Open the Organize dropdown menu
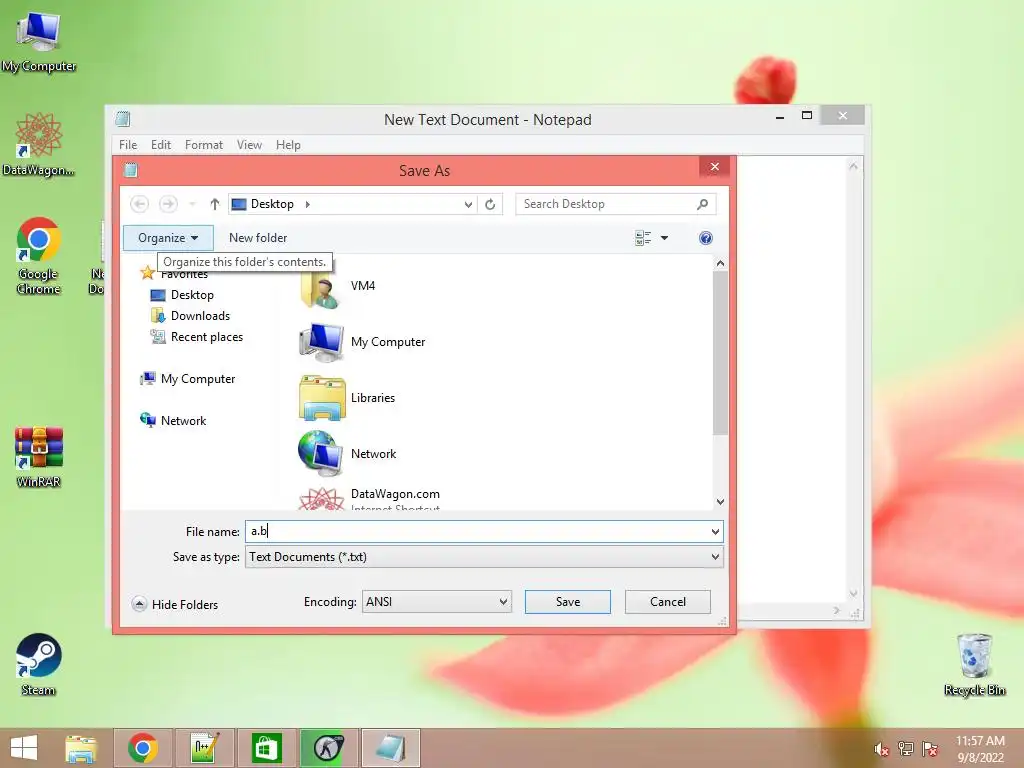The image size is (1024, 768). coord(168,238)
